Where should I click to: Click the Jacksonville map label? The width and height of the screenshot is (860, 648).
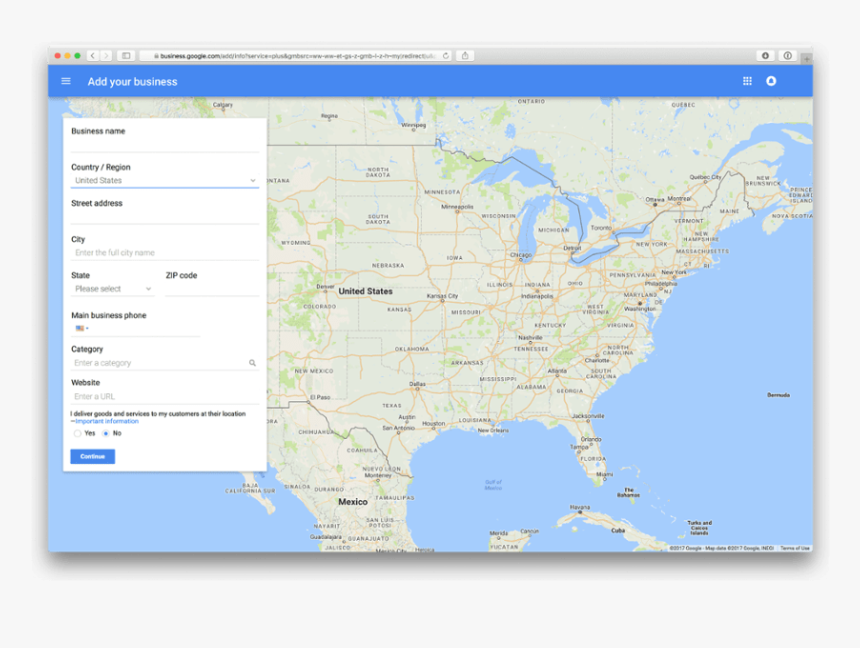coord(588,416)
